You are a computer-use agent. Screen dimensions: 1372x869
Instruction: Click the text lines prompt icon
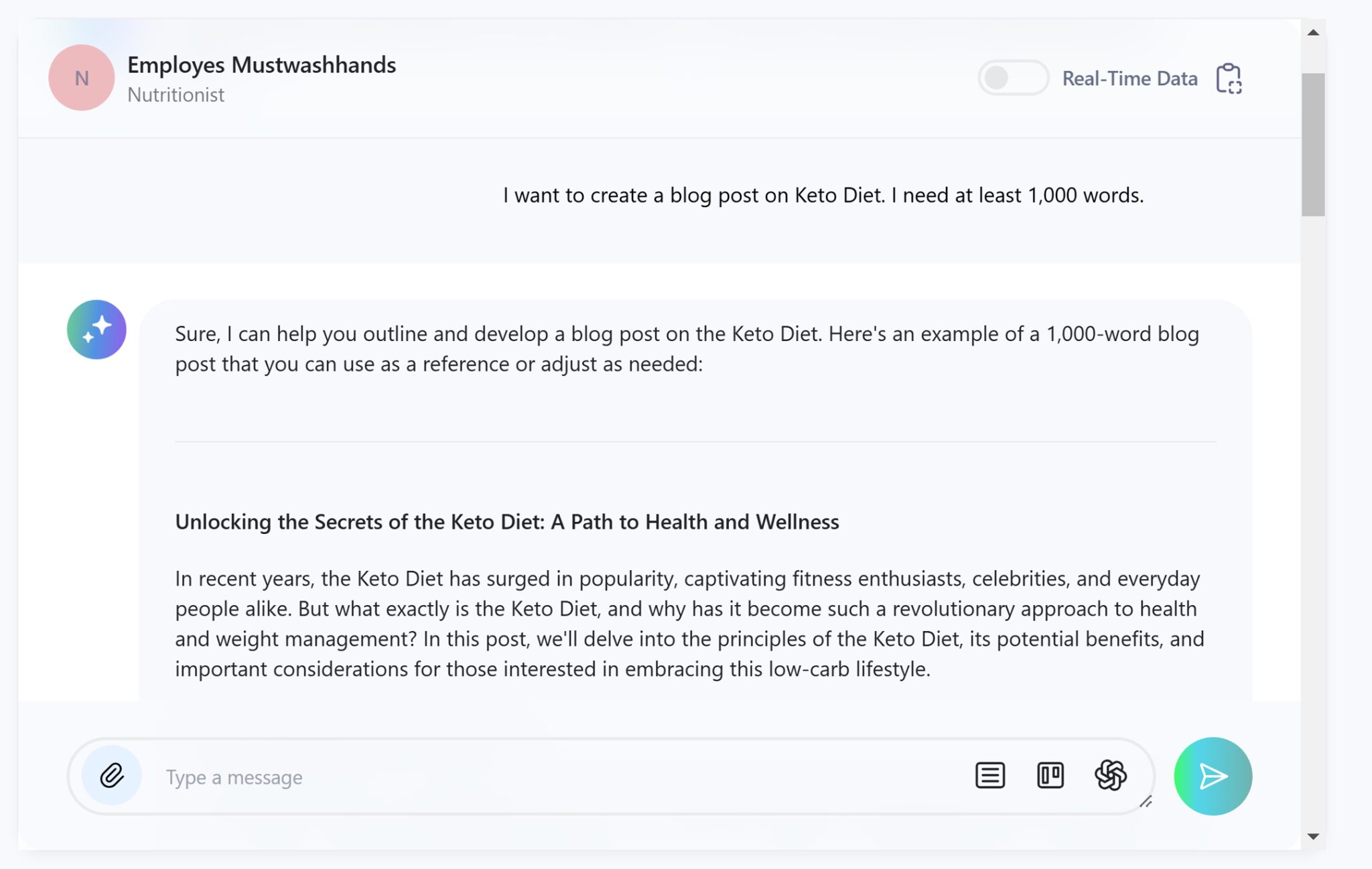[989, 776]
